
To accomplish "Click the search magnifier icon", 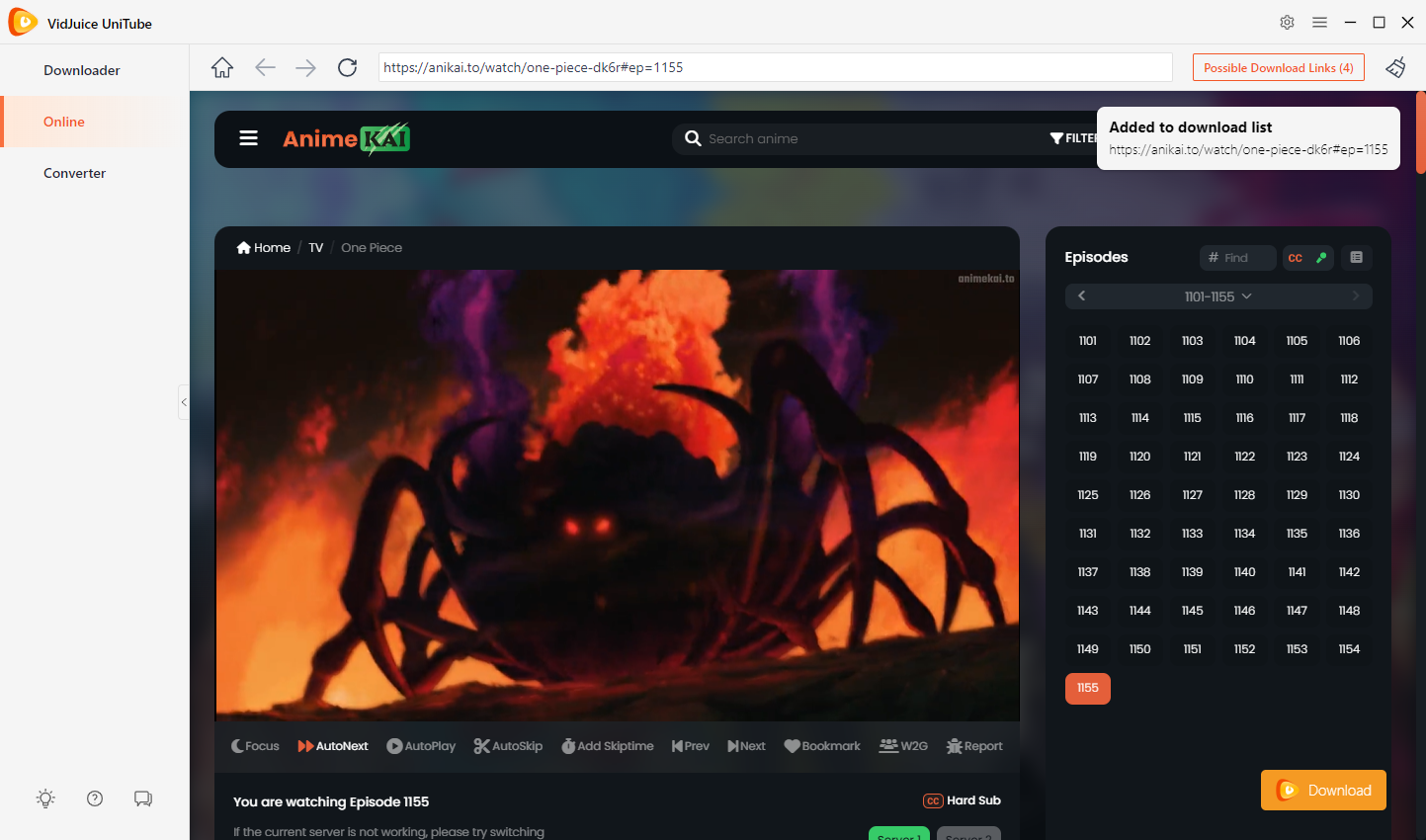I will [x=693, y=138].
